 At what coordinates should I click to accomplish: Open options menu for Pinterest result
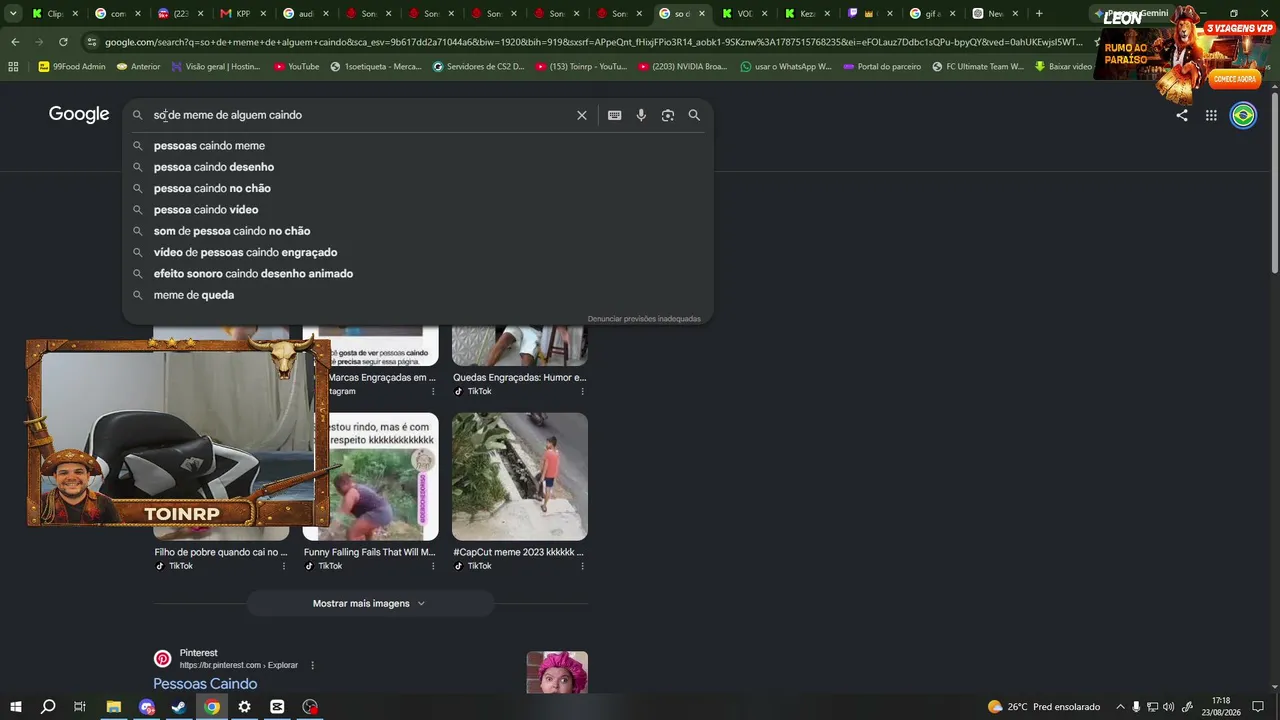(x=312, y=665)
